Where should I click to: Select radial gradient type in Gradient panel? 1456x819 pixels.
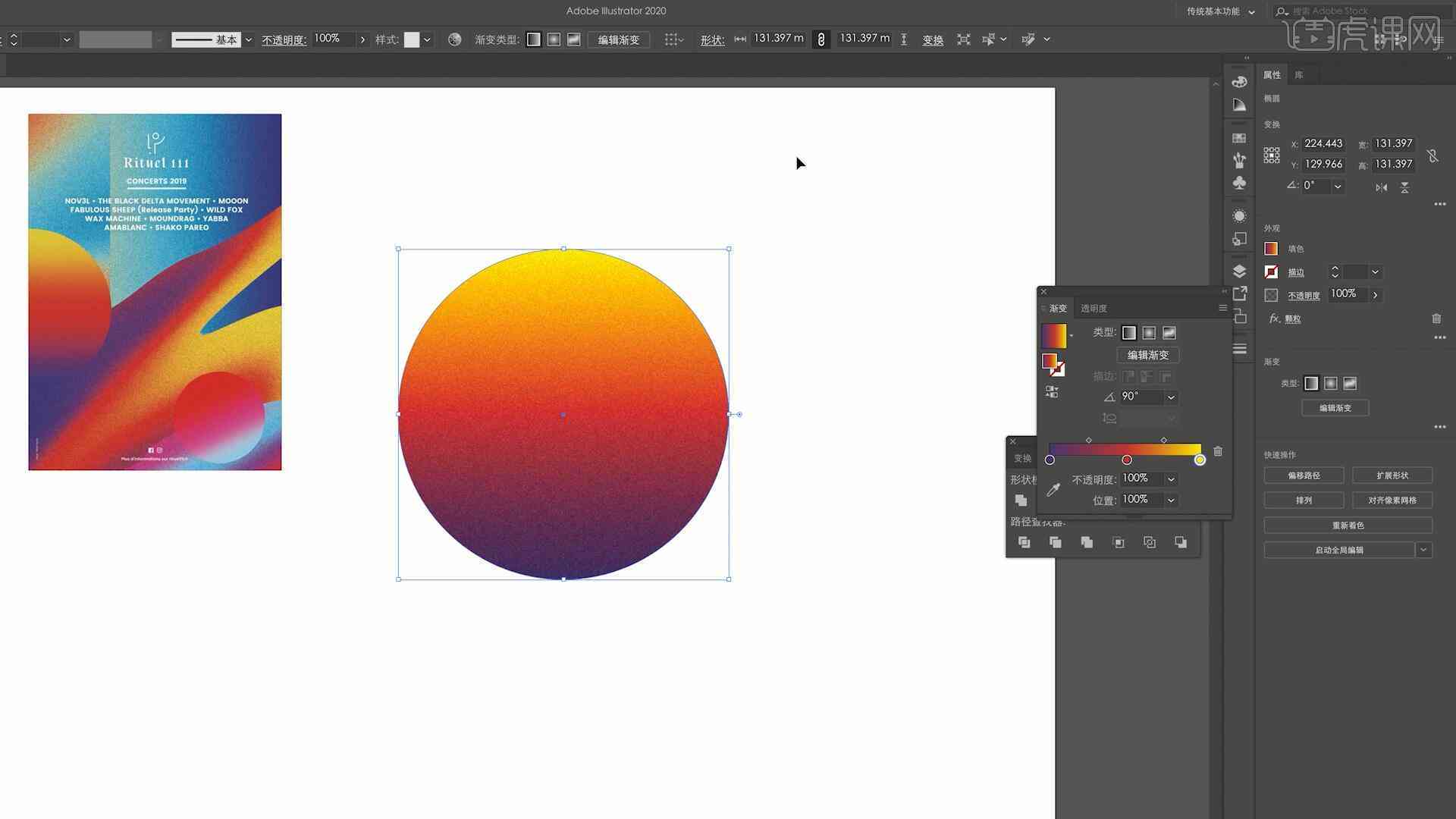[1149, 333]
